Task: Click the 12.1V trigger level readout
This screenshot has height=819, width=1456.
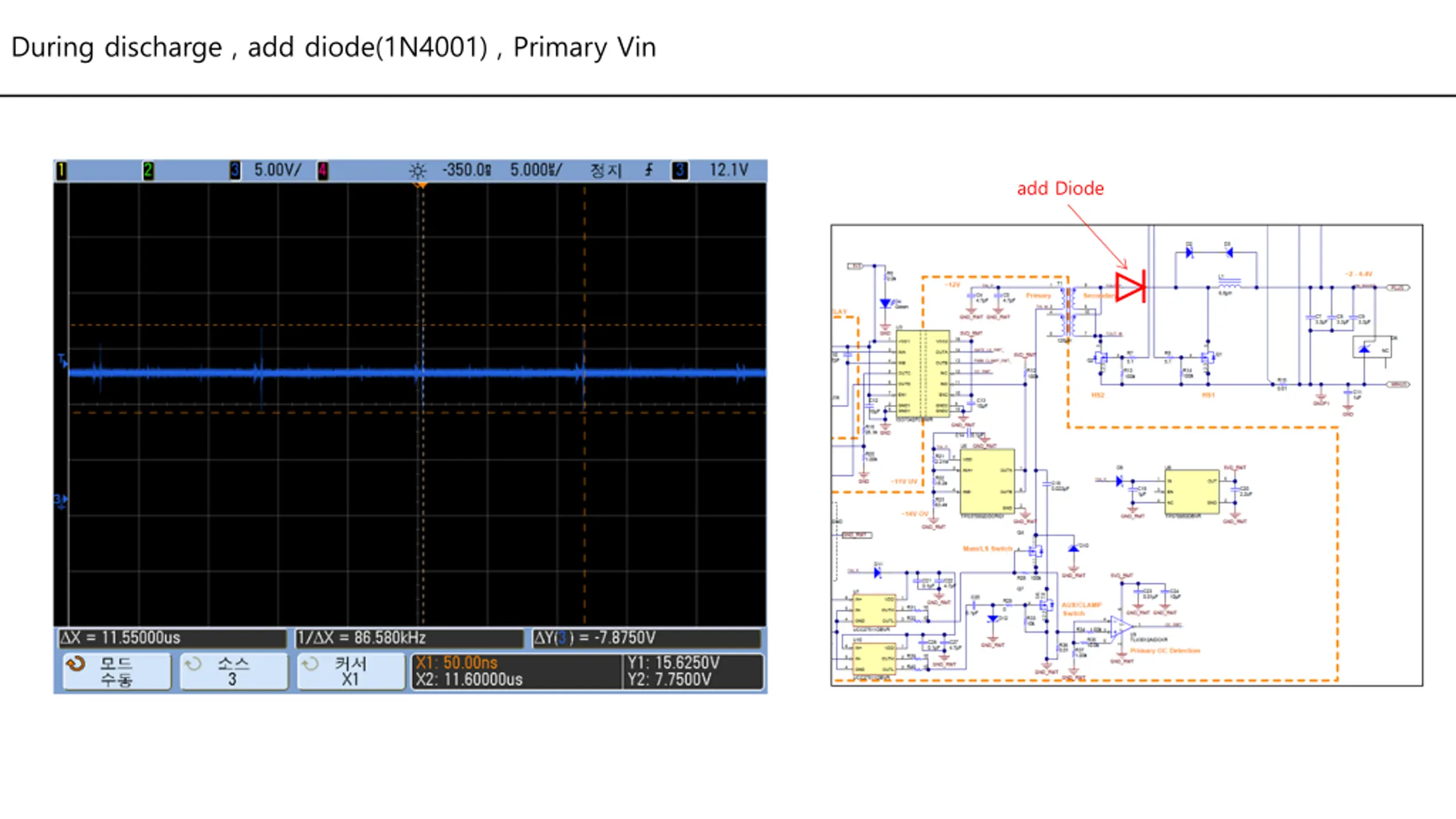Action: (729, 170)
